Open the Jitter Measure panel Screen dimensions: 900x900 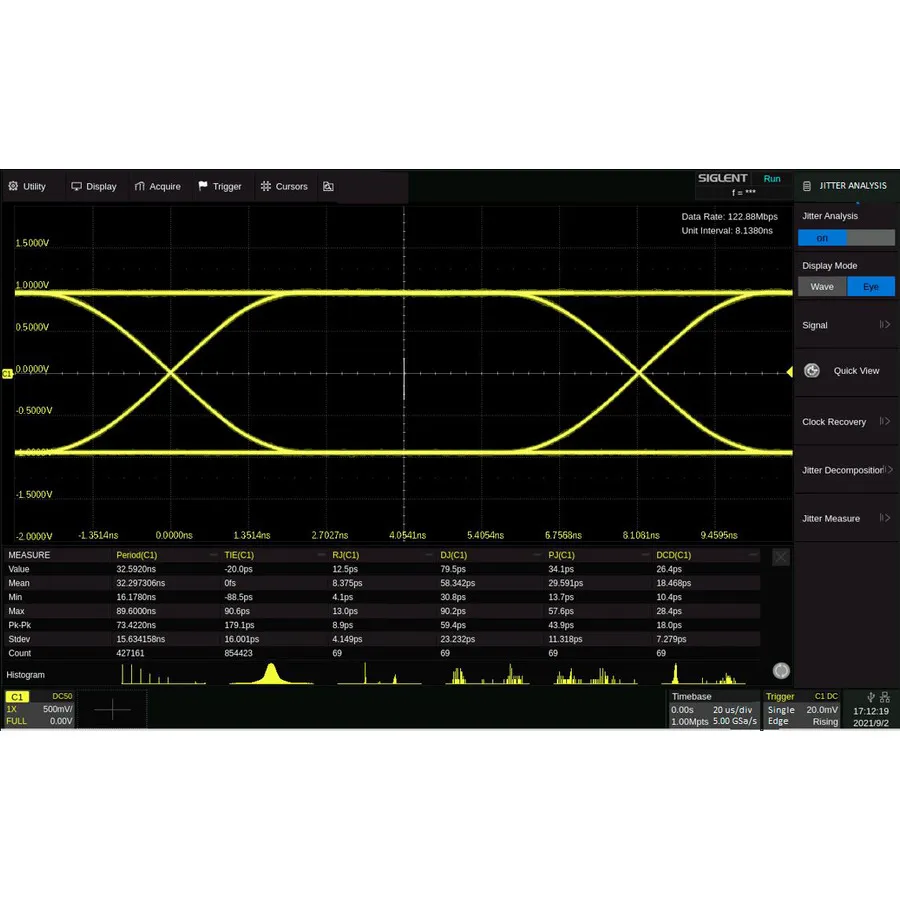[x=838, y=518]
